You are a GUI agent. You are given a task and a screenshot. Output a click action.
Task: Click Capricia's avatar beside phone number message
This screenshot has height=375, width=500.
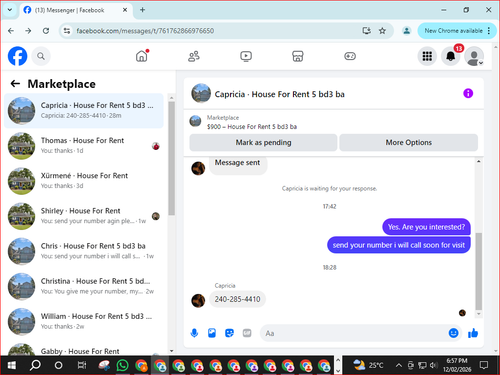pyautogui.click(x=198, y=301)
